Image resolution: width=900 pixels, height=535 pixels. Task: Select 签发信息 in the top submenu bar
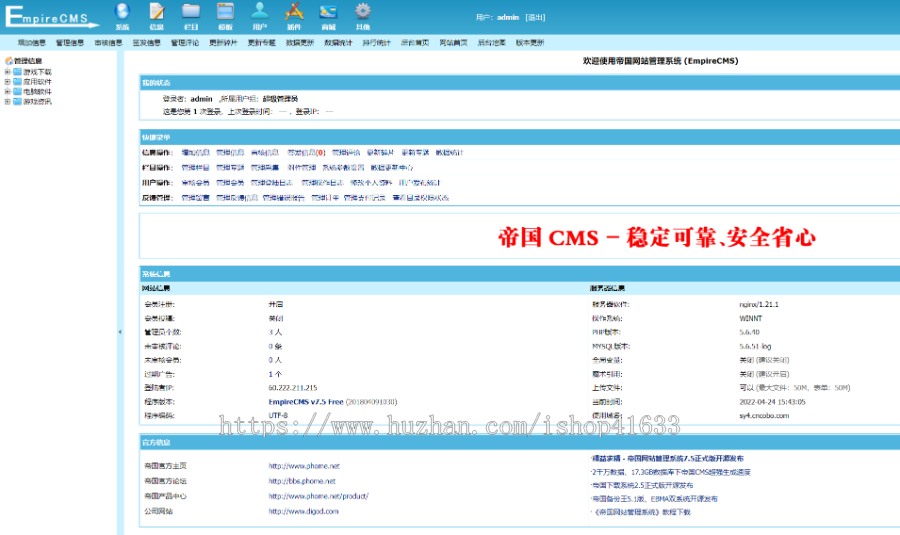146,42
